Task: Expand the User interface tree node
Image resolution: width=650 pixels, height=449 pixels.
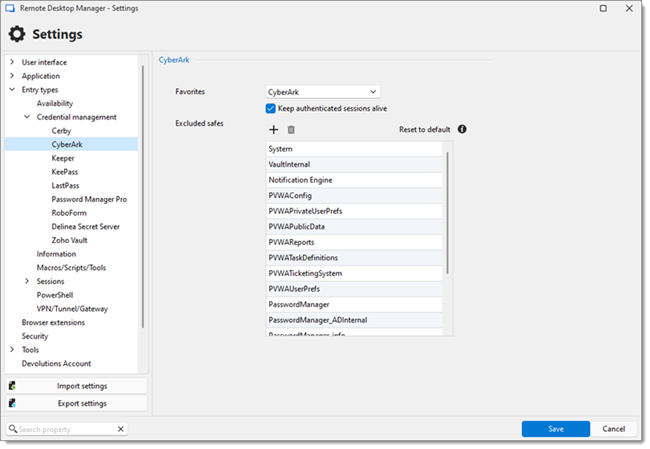Action: (12, 62)
